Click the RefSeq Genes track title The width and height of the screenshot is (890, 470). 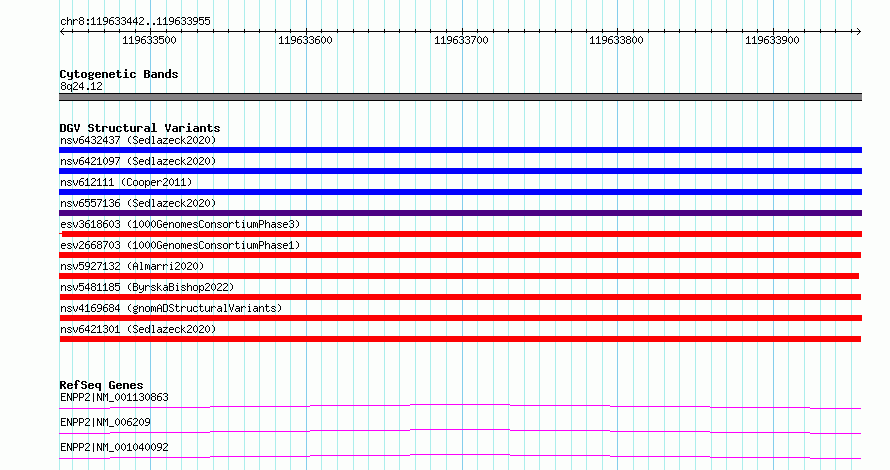pos(101,385)
